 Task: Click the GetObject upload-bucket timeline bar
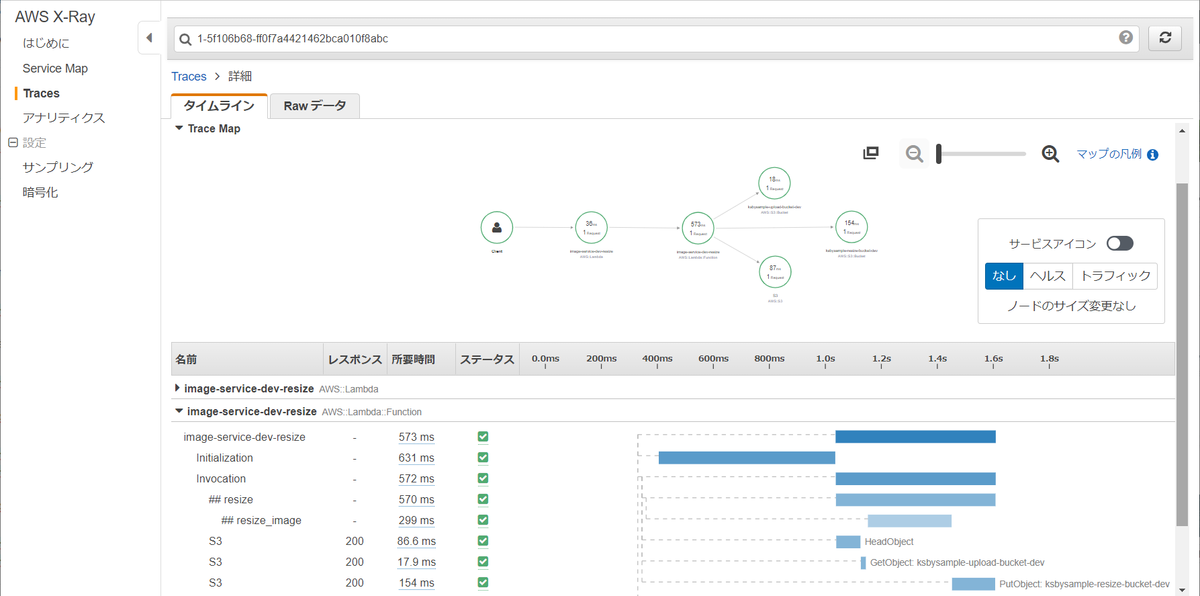pos(863,562)
